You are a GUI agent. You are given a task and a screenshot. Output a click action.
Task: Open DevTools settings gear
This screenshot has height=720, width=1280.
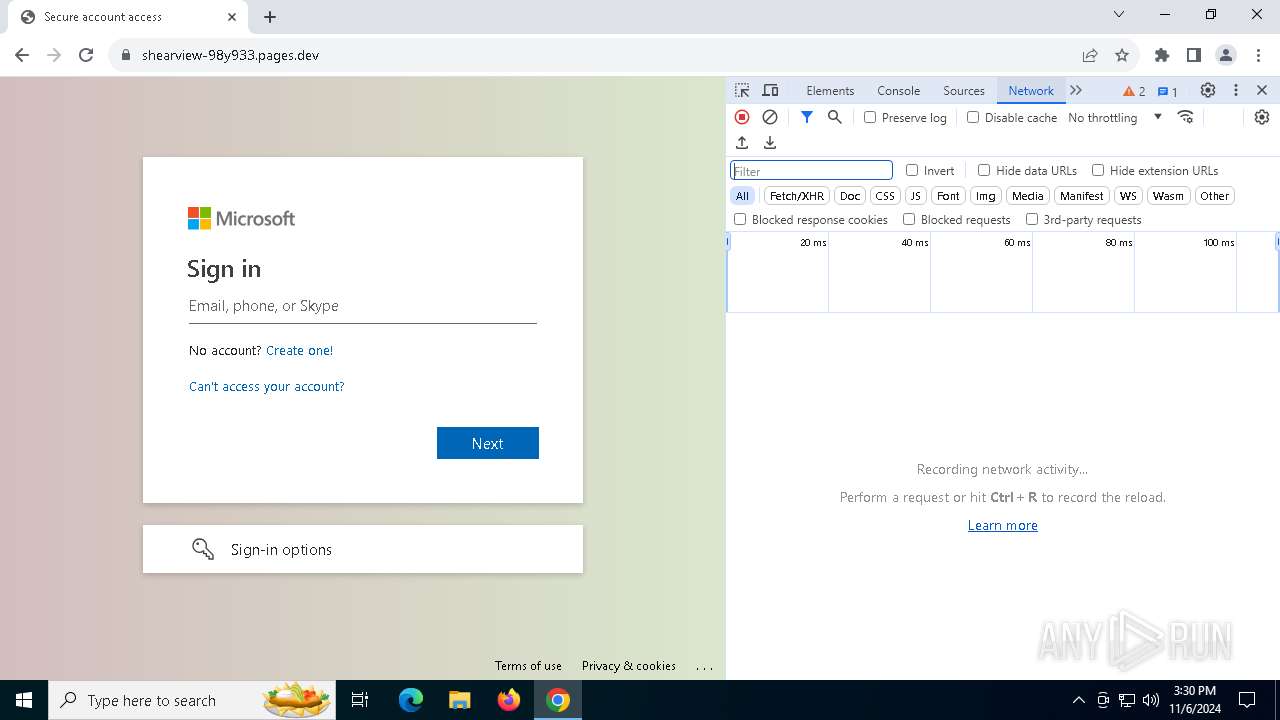click(1208, 90)
